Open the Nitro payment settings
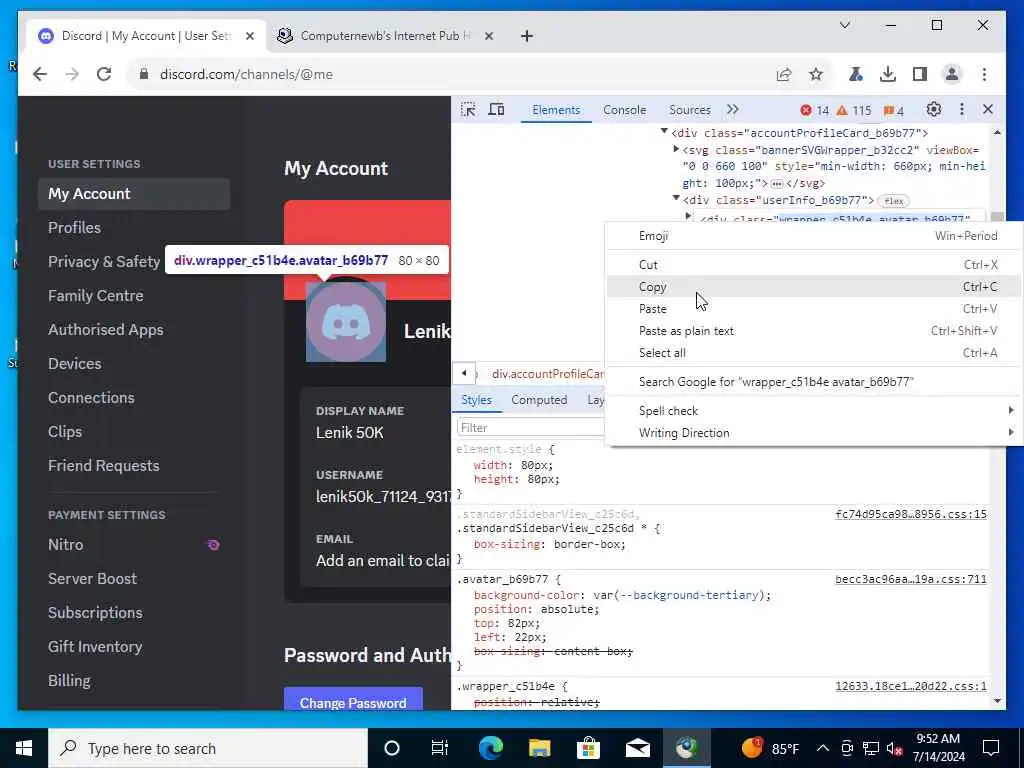This screenshot has width=1024, height=768. pos(134,545)
